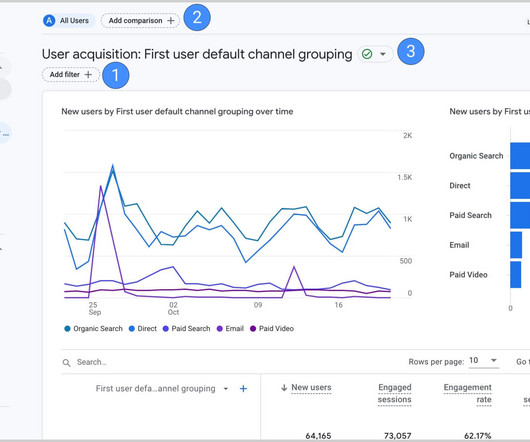Viewport: 530px width, 442px height.
Task: Click the Organic Search bar in bar chart
Action: (520, 156)
